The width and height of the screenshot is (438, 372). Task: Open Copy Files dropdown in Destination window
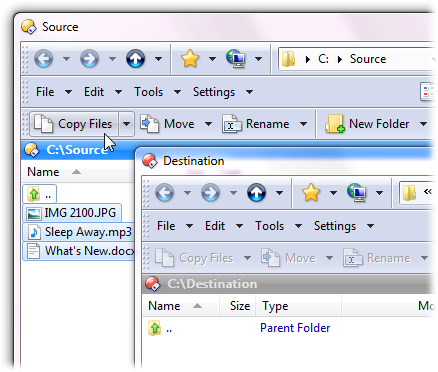point(247,258)
